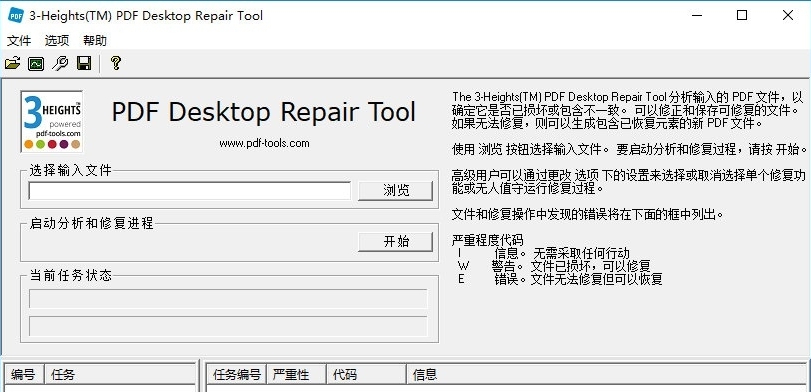
Task: Click the PDF Desktop Repair Tool heading
Action: [x=264, y=112]
